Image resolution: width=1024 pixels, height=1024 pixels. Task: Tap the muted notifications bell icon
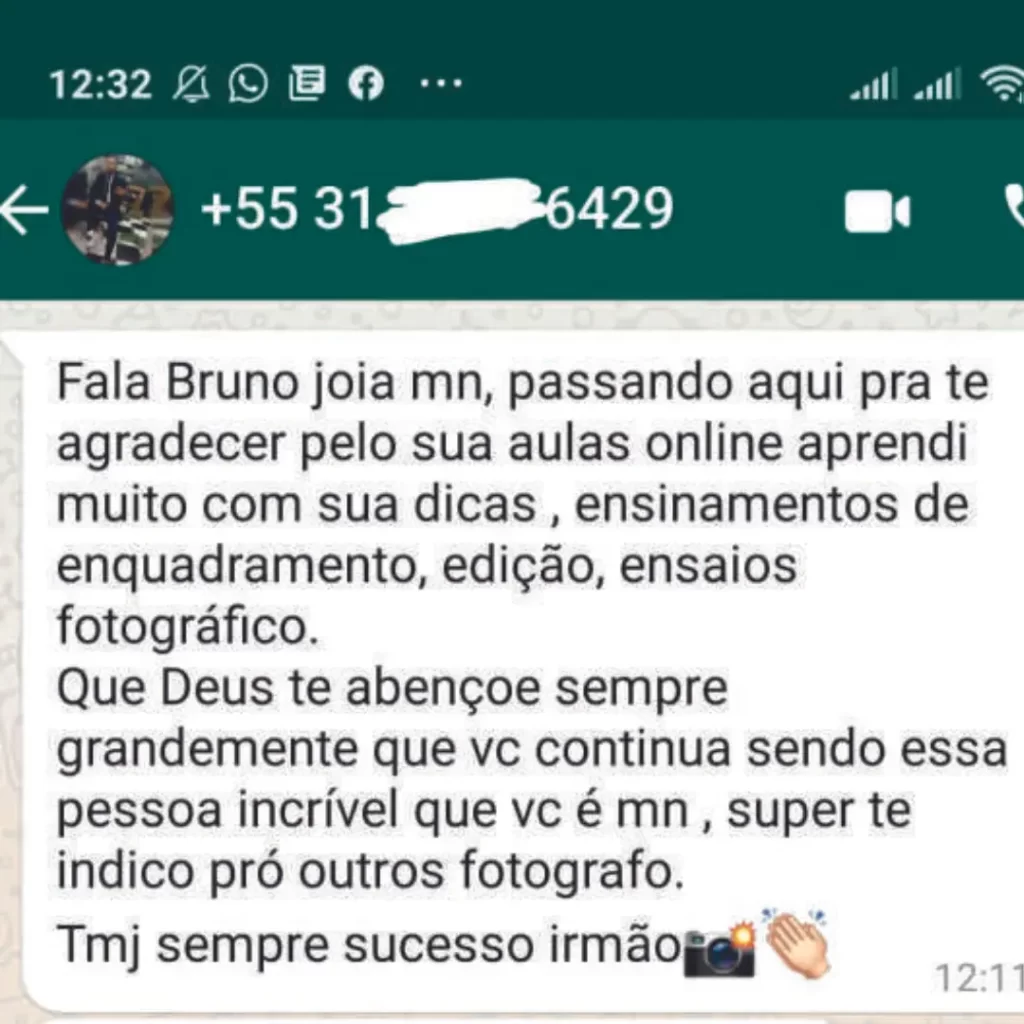[x=191, y=84]
